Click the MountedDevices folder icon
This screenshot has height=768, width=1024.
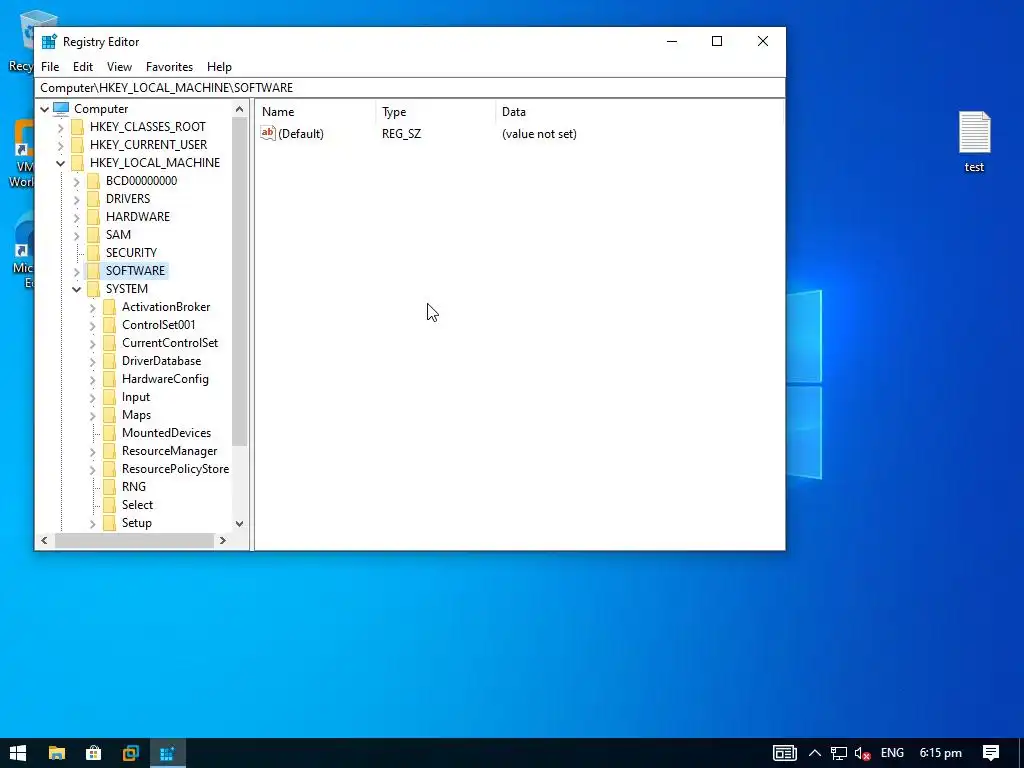pyautogui.click(x=109, y=433)
